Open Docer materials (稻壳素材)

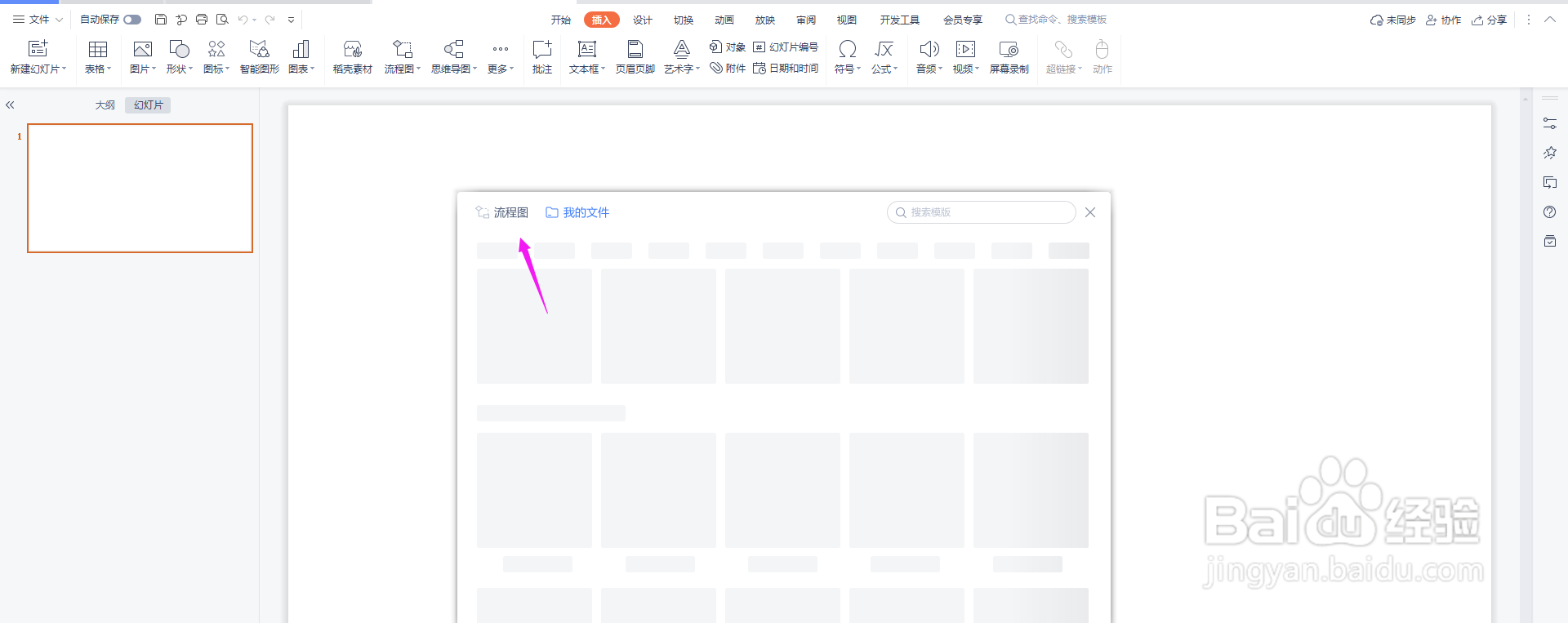pyautogui.click(x=353, y=57)
